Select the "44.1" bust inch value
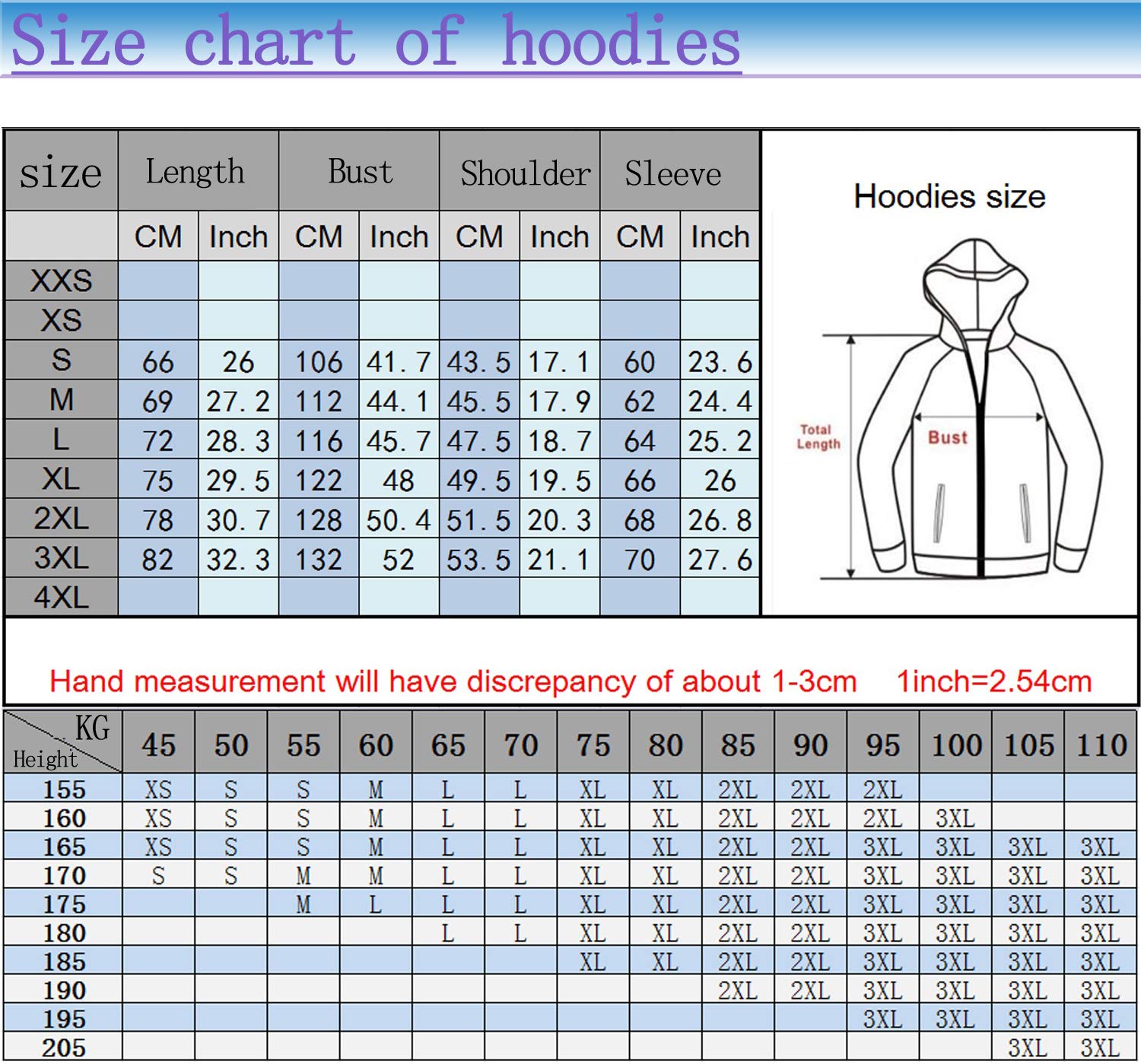 point(399,401)
